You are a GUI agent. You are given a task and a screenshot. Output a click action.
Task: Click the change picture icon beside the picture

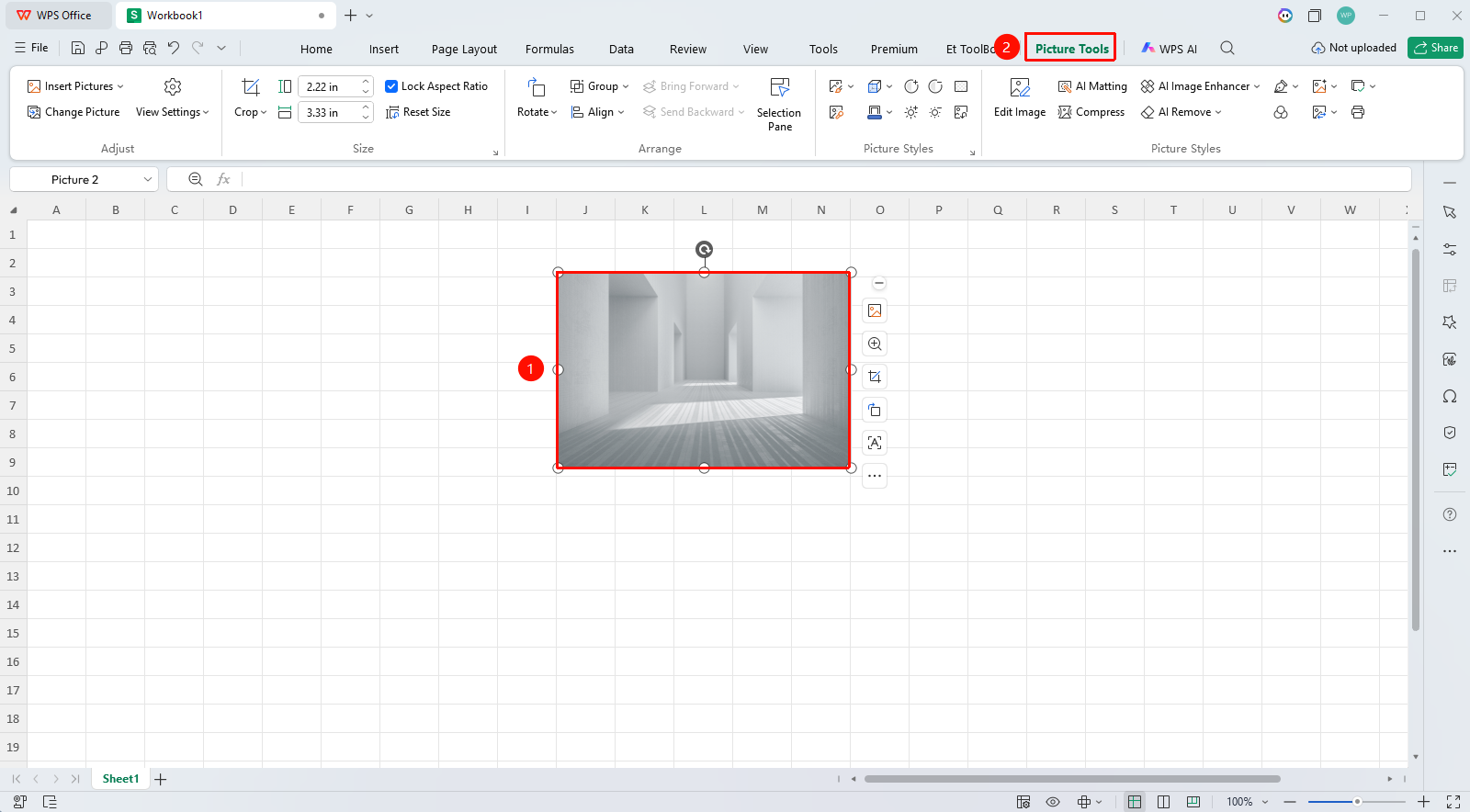(875, 310)
